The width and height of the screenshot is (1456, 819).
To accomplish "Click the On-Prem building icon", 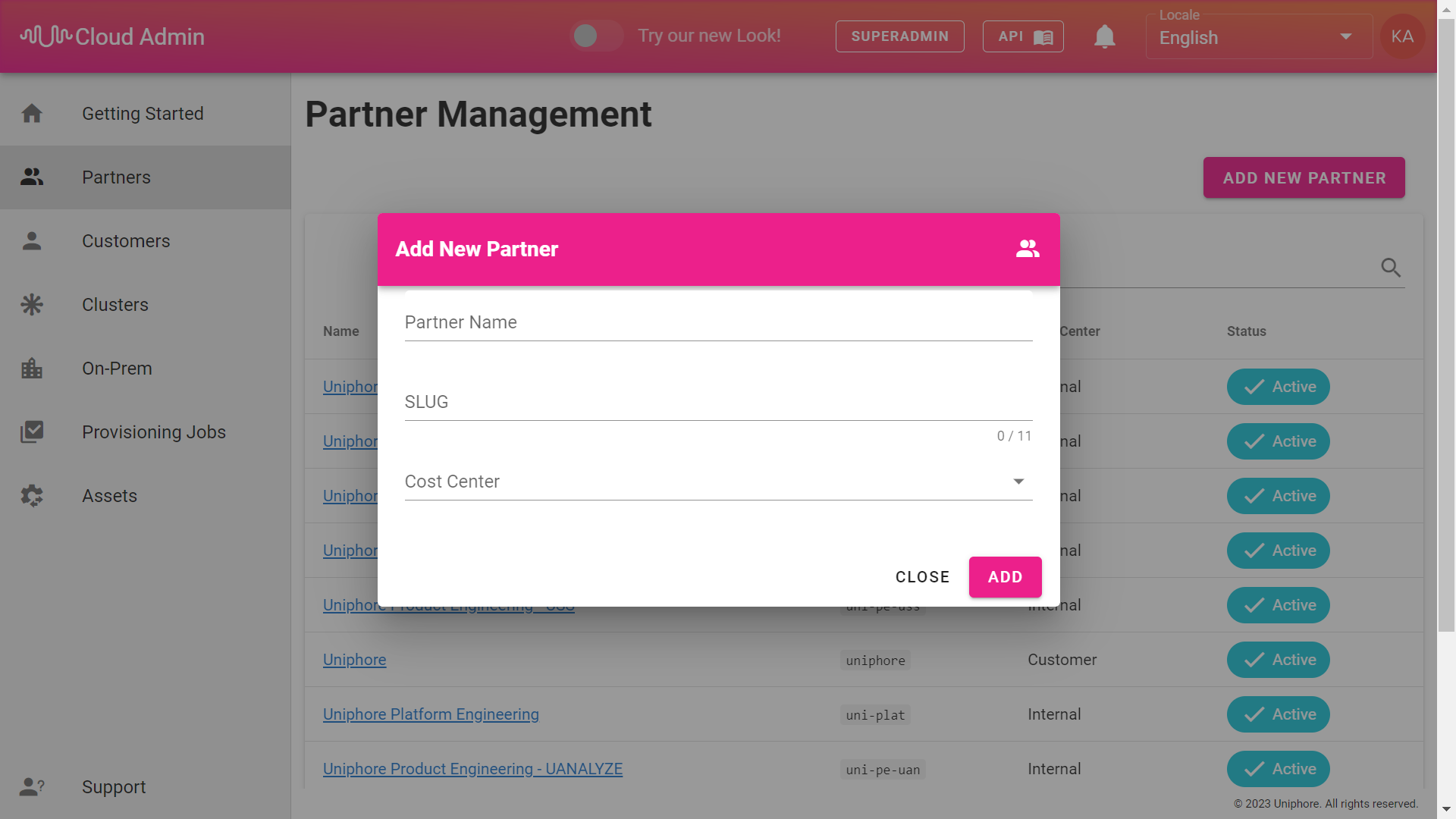I will click(32, 369).
